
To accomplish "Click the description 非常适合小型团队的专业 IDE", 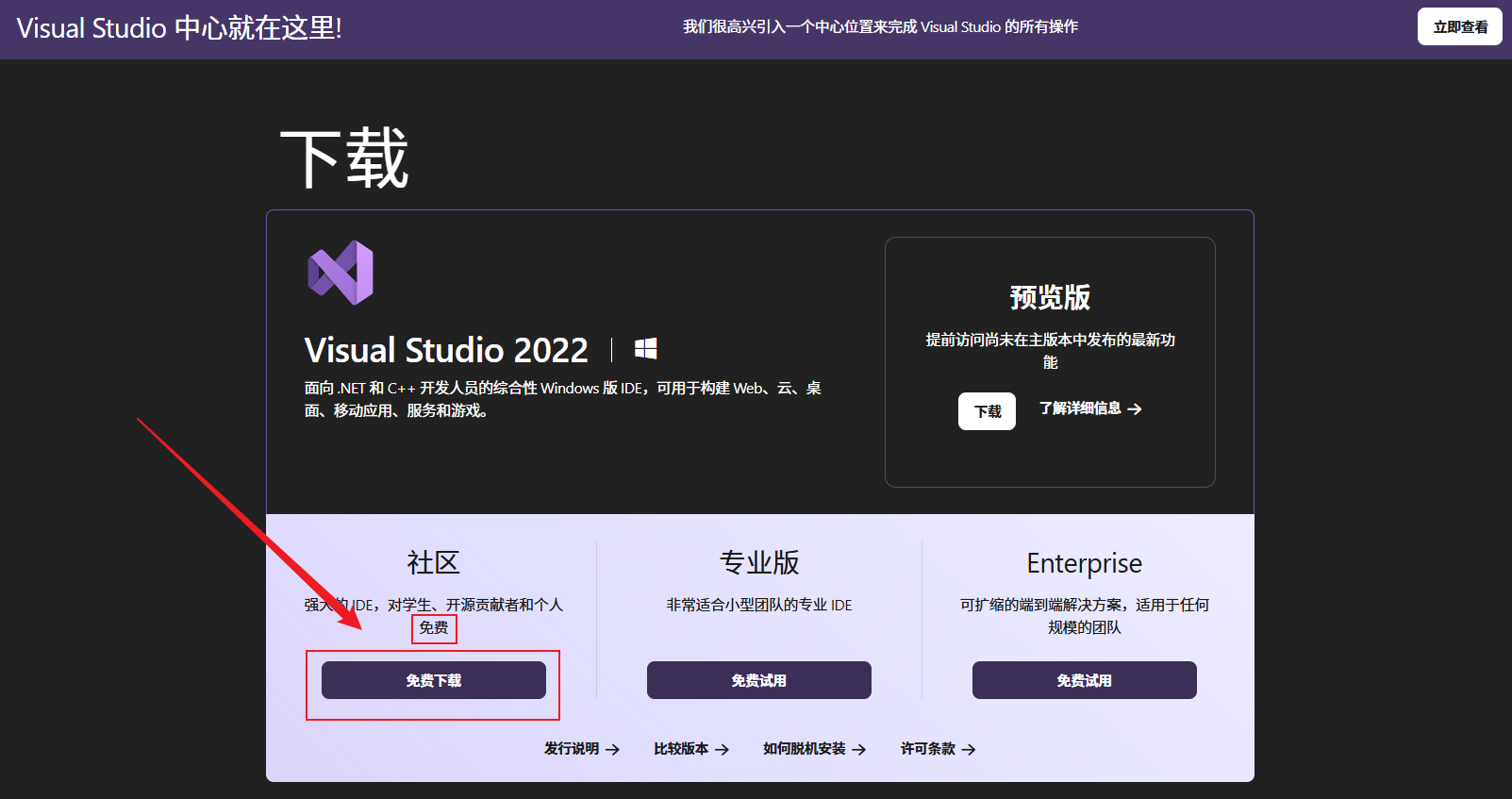I will click(x=759, y=605).
